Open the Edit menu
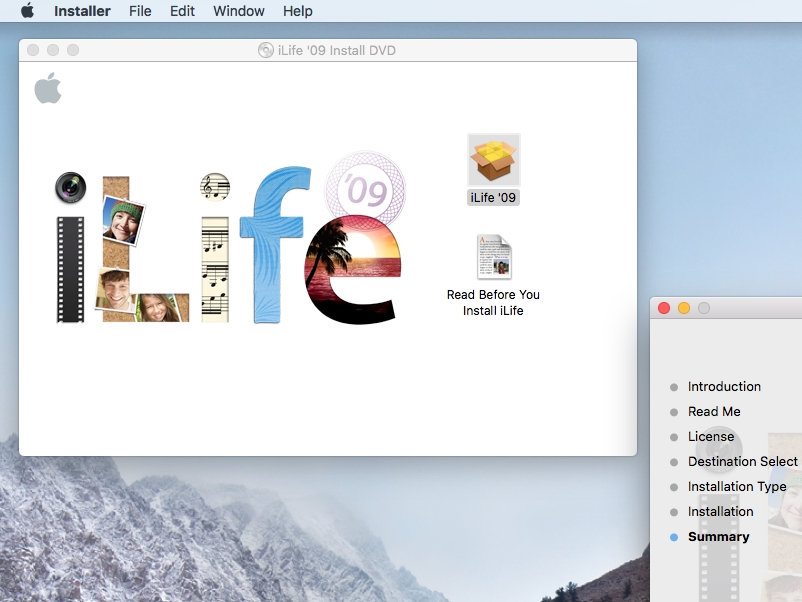This screenshot has width=802, height=602. tap(182, 11)
